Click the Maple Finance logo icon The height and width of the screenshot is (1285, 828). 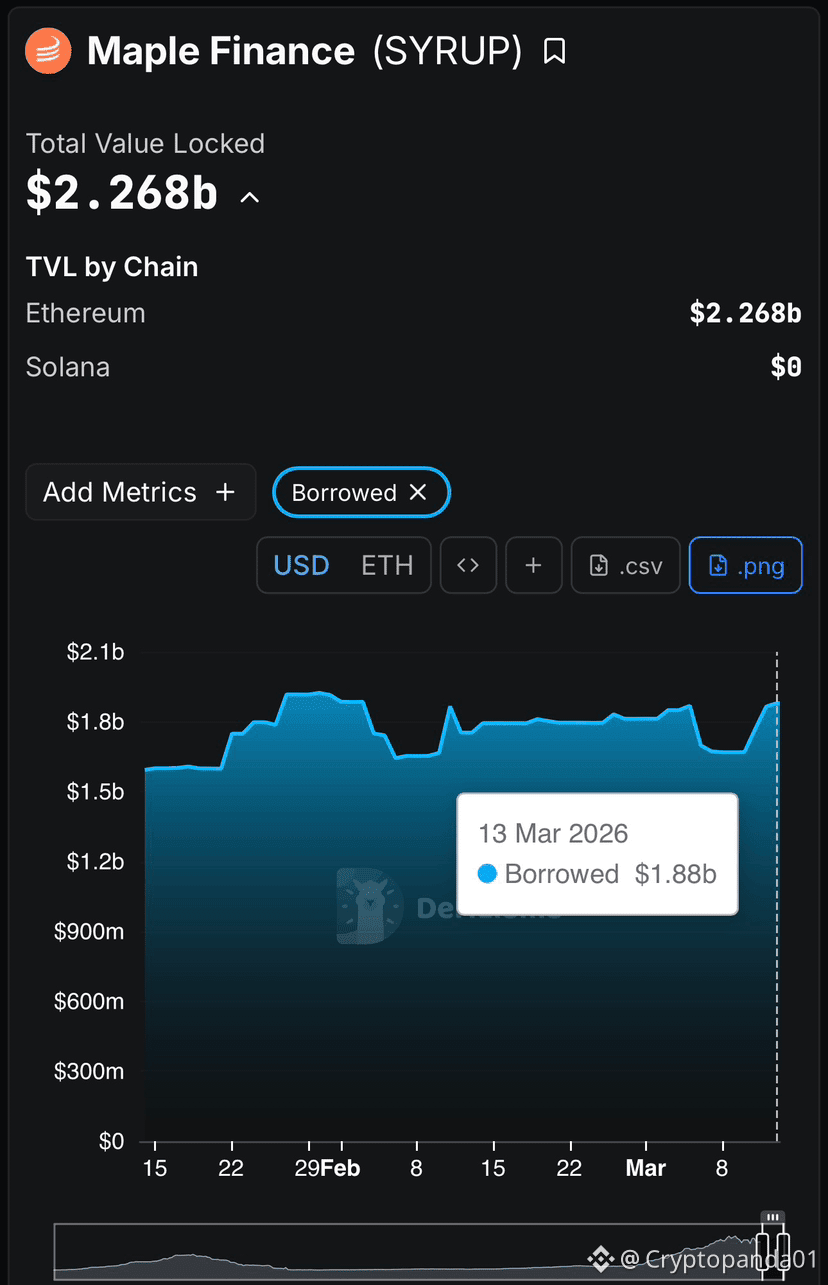(x=48, y=51)
